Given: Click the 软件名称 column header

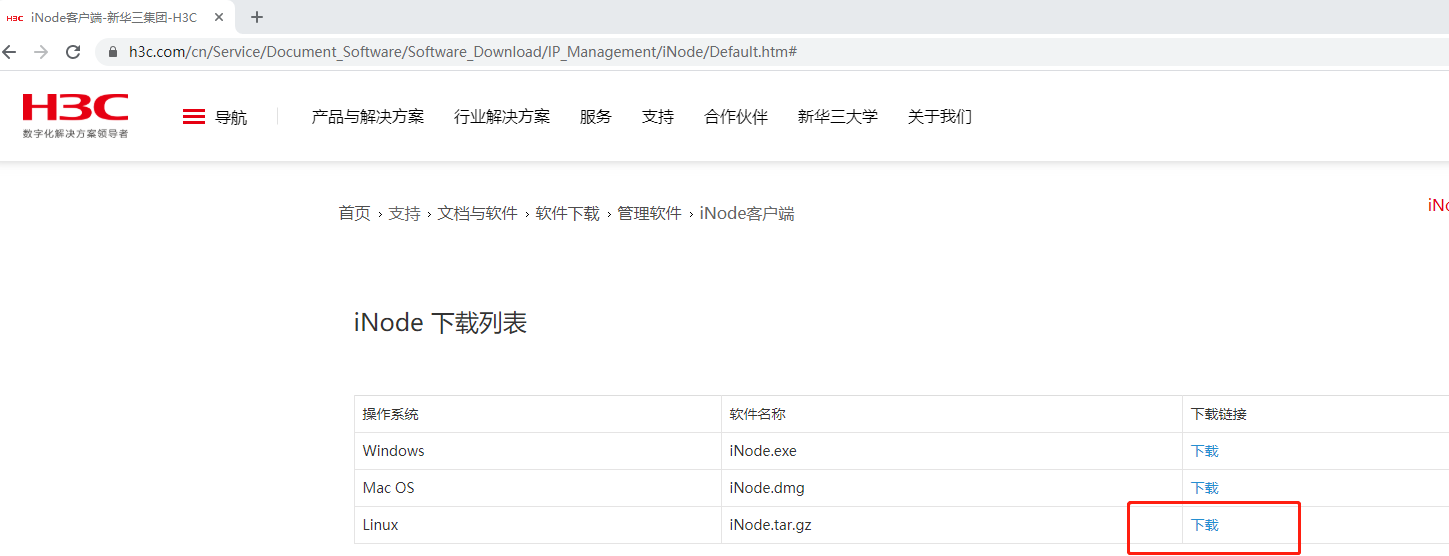Looking at the screenshot, I should click(x=758, y=414).
